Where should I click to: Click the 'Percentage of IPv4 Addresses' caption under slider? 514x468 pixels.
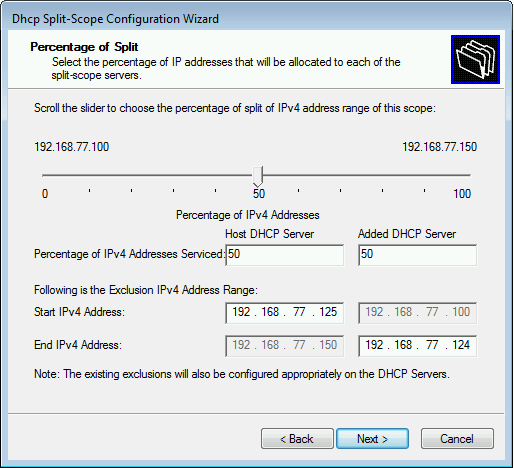248,215
